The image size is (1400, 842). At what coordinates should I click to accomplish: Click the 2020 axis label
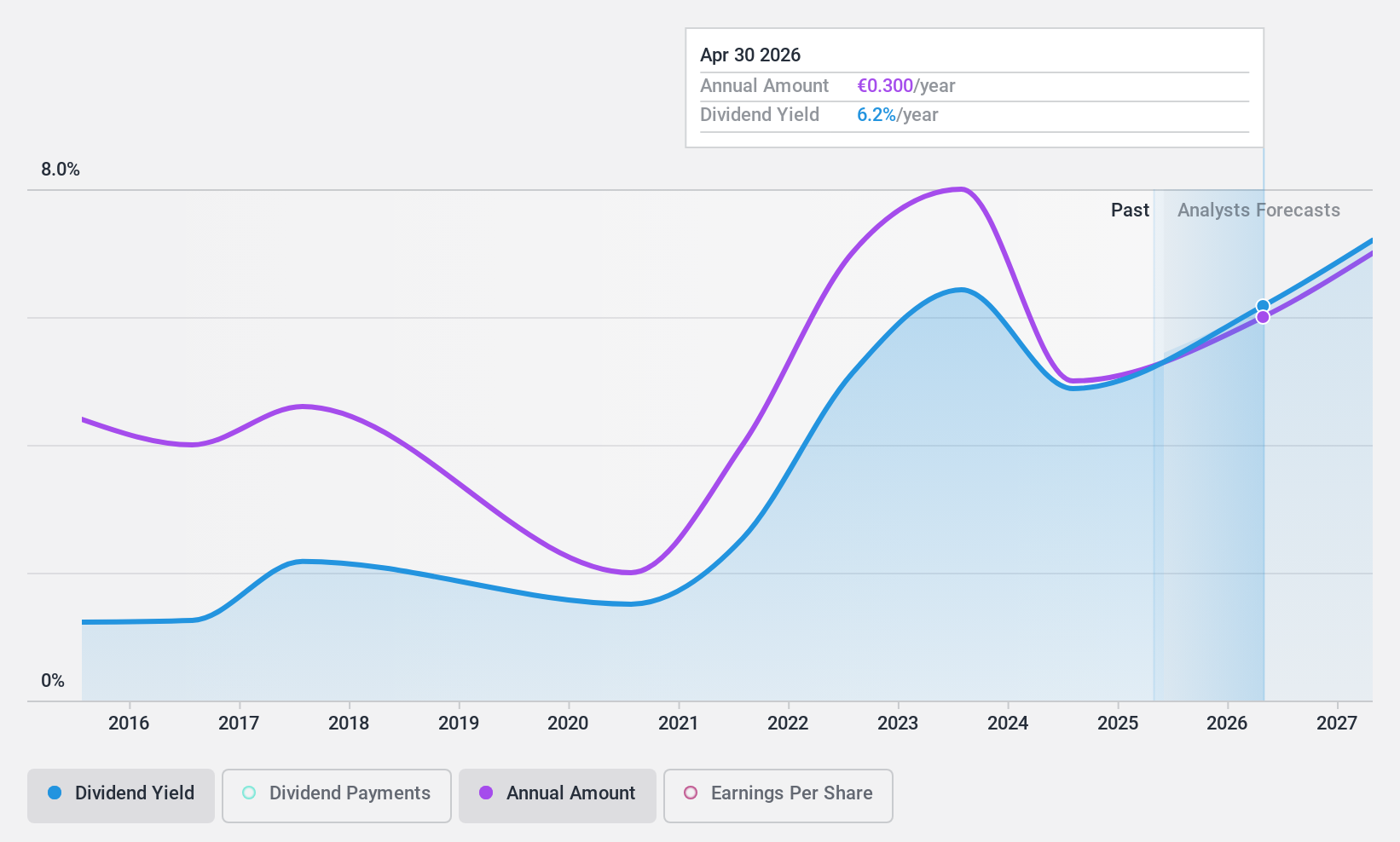(x=568, y=724)
